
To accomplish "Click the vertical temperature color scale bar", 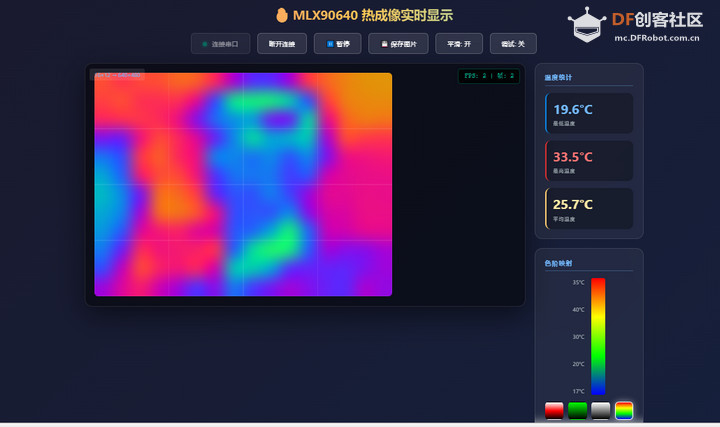I will click(x=598, y=336).
